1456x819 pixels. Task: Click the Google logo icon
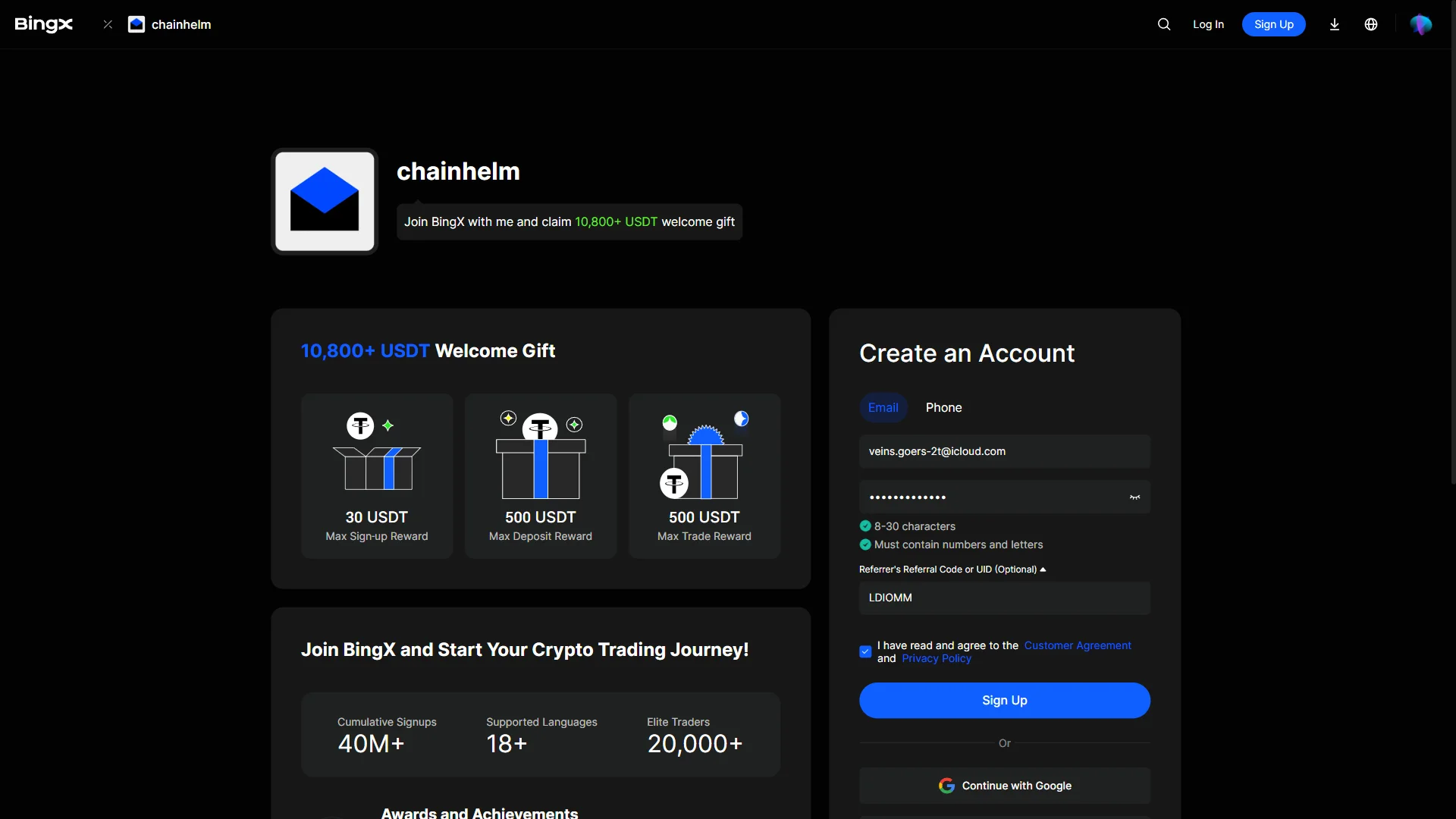pyautogui.click(x=946, y=786)
